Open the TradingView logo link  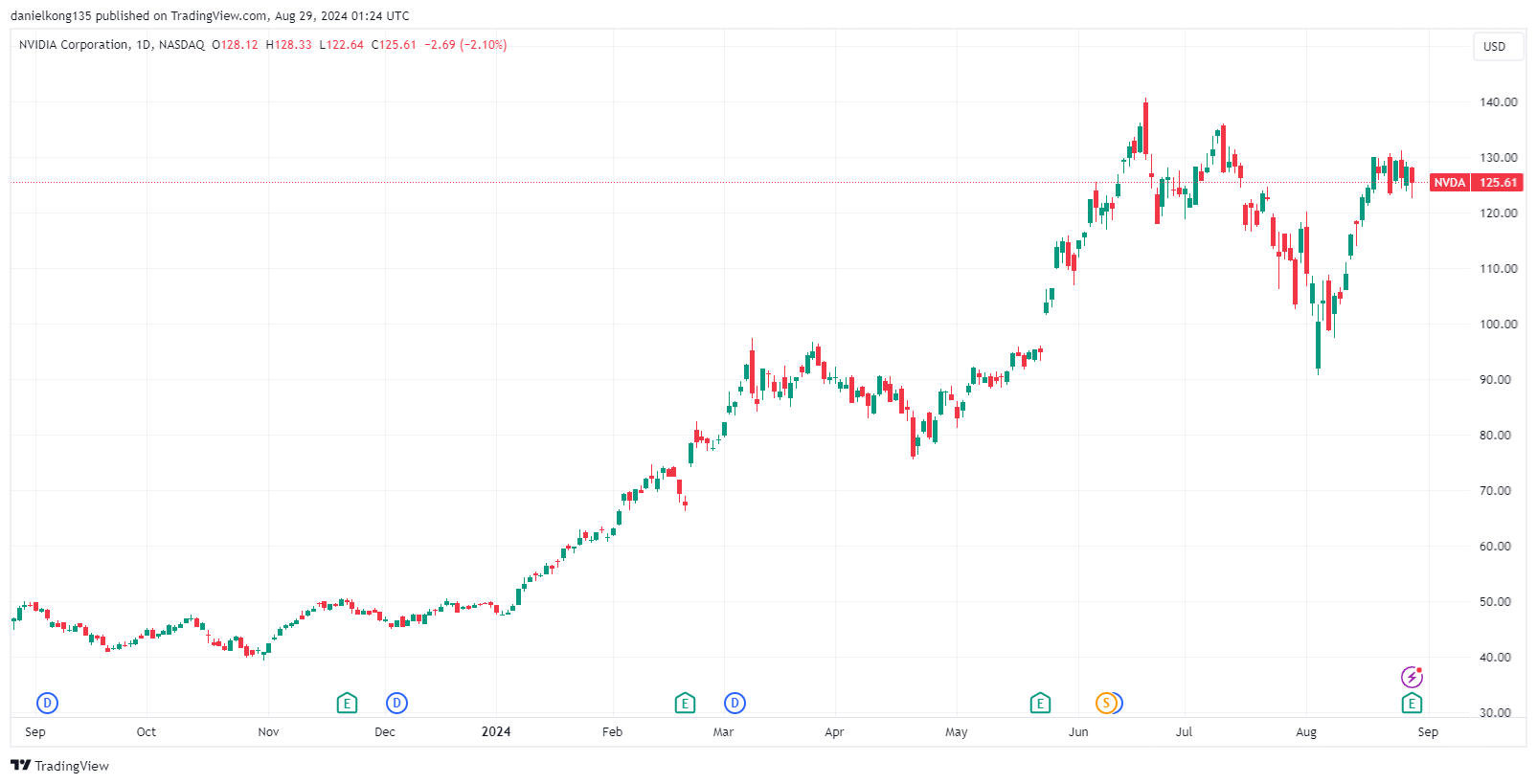tap(60, 766)
